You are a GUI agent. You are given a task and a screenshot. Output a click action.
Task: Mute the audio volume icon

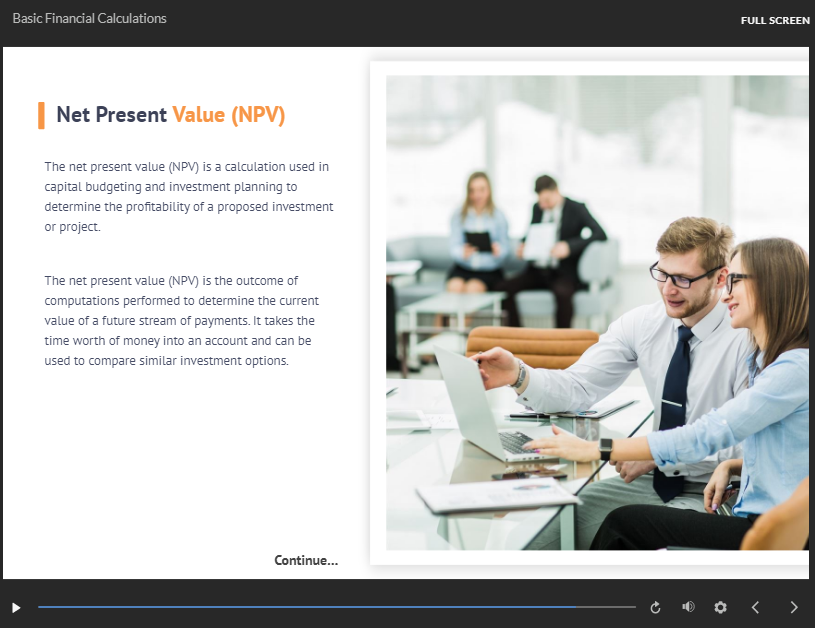point(688,607)
